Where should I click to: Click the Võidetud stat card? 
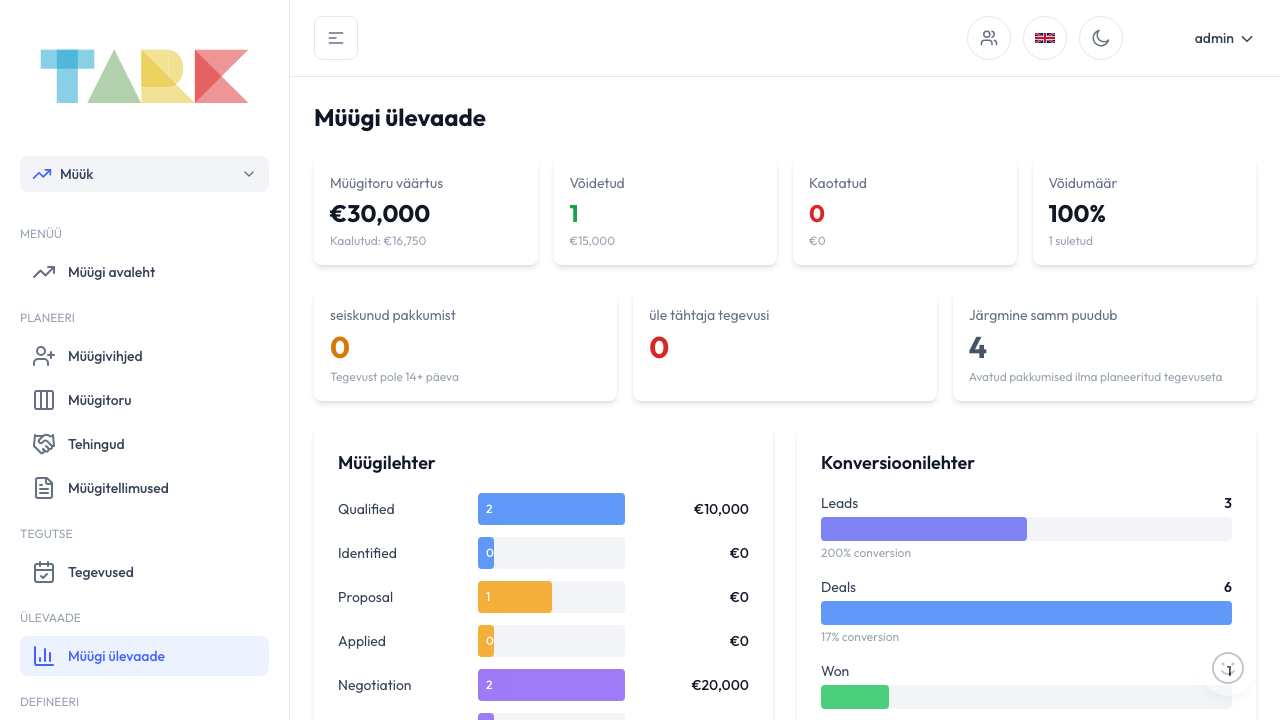click(665, 211)
